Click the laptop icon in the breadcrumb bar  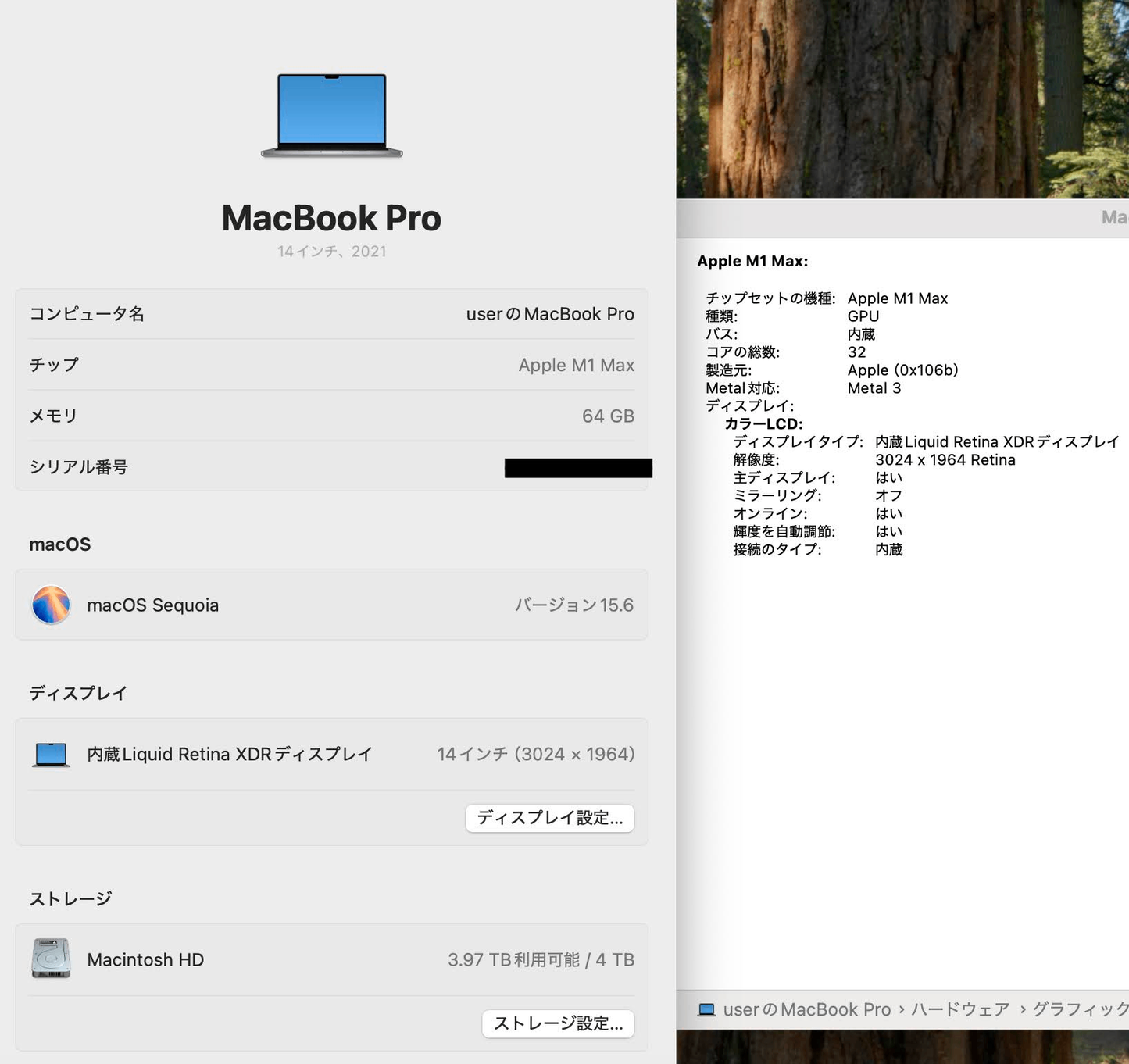pos(707,1009)
